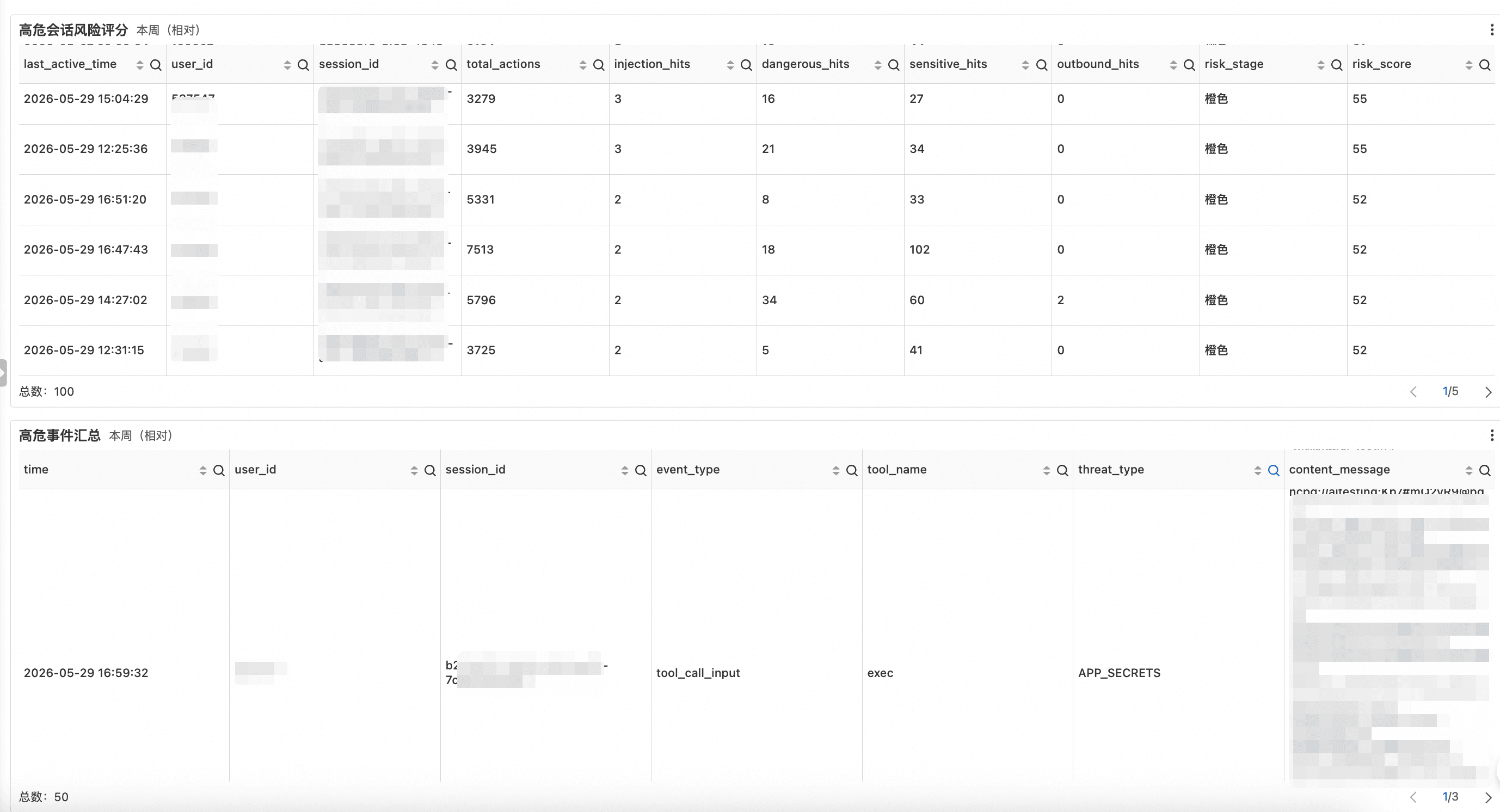
Task: Go to next page of risk score table
Action: [x=1488, y=392]
